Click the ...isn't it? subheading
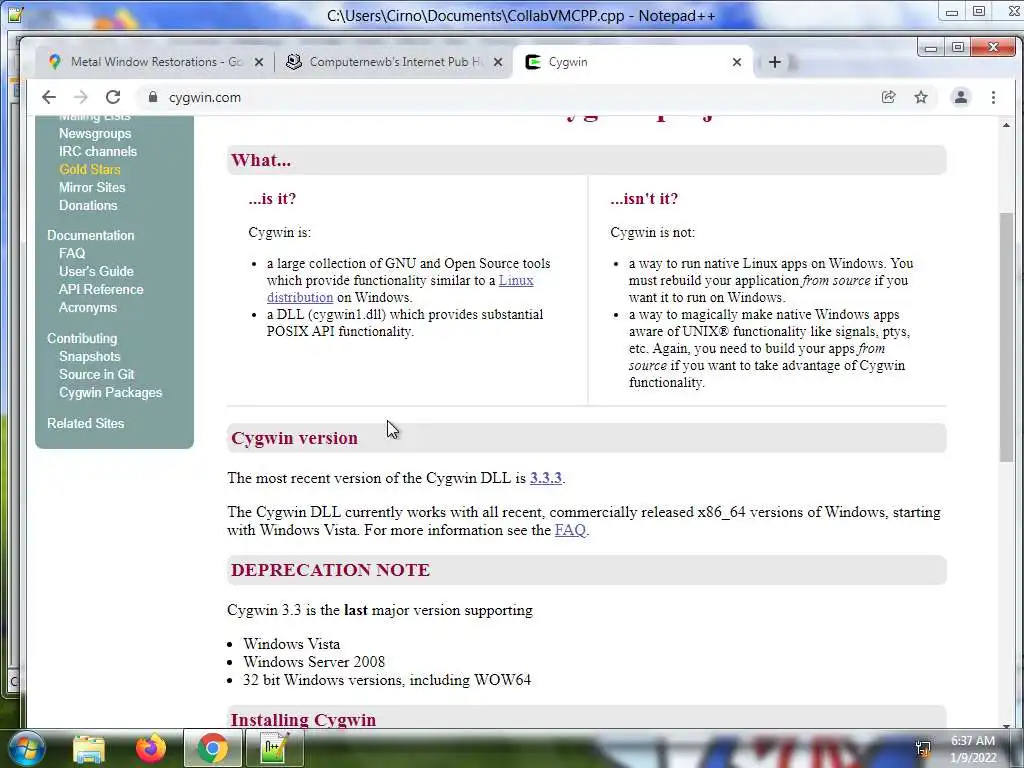This screenshot has height=768, width=1024. [644, 199]
